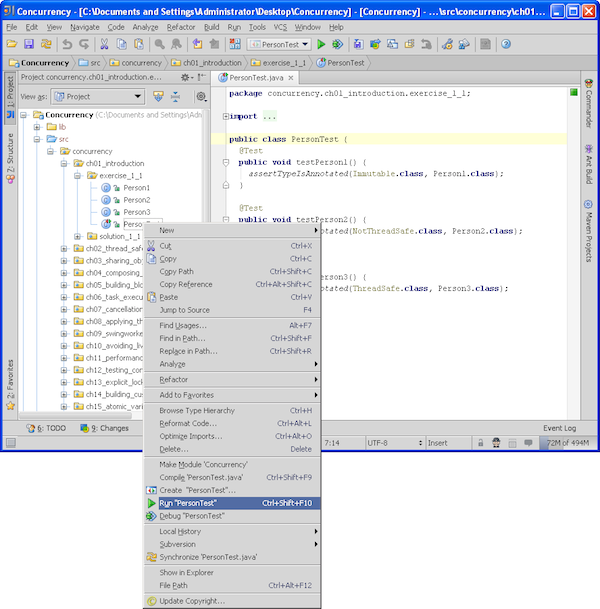Screen dimensions: 600x609
Task: Click the Undo arrow in toolbar
Action: coord(67,45)
